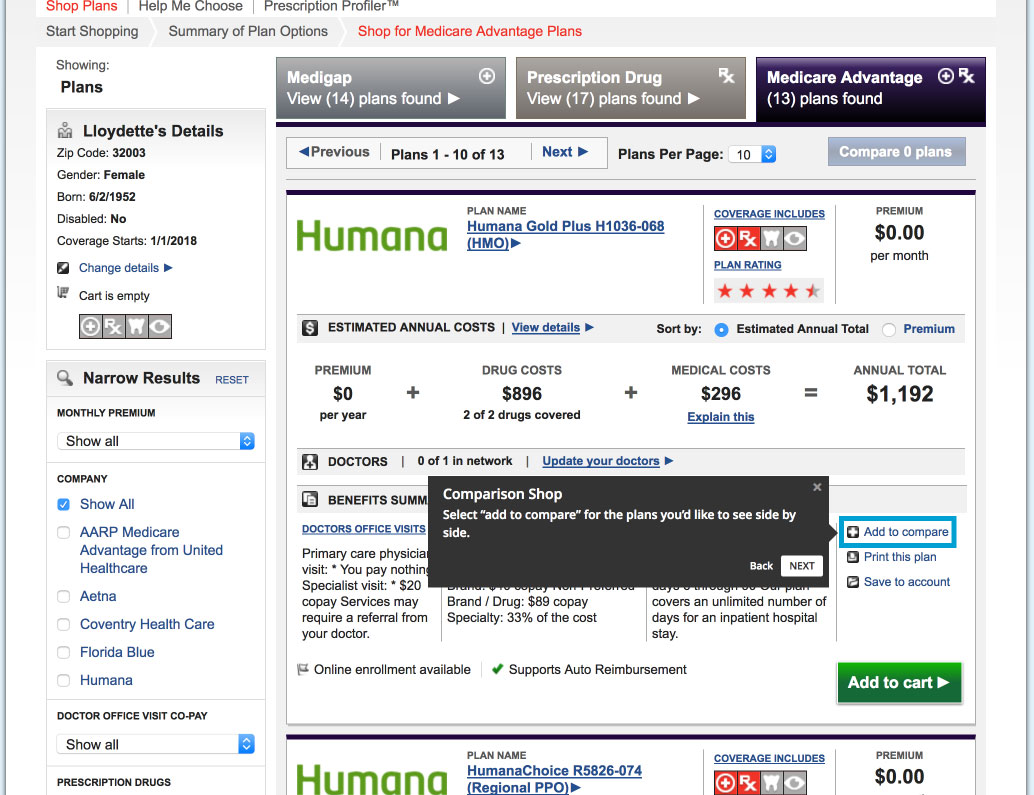Select the Medicare Advantage plans tab
Viewport: 1034px width, 795px height.
point(870,89)
